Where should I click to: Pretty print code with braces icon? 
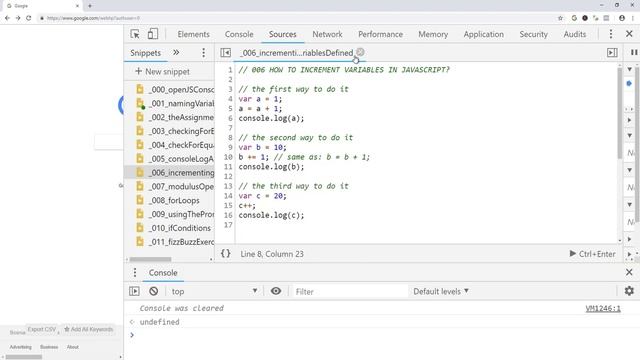225,253
